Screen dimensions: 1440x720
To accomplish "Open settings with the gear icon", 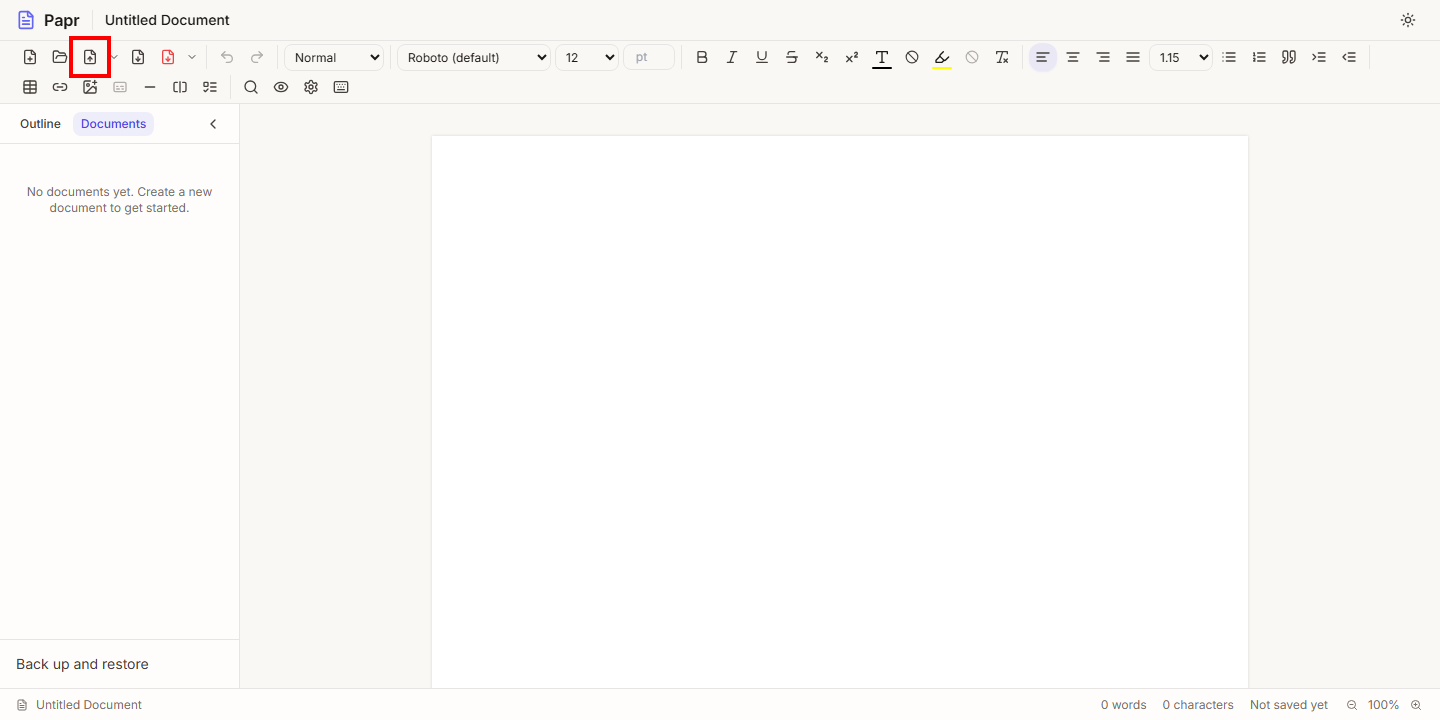I will (x=311, y=87).
